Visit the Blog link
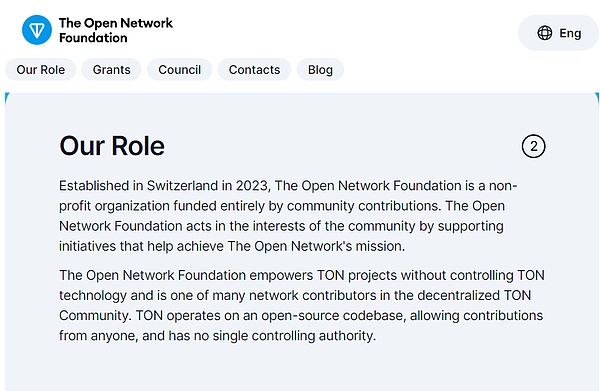Viewport: 600px width, 391px height. click(x=320, y=70)
